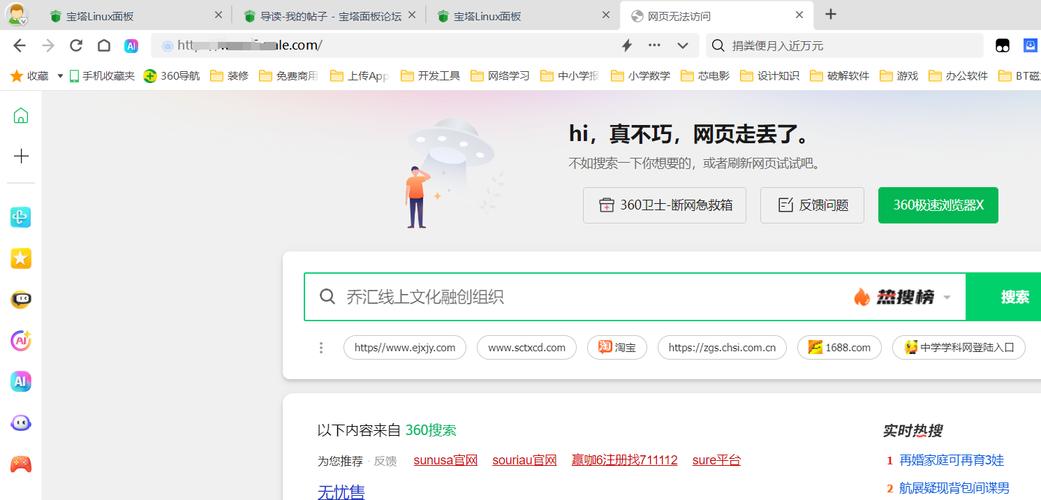Open the three-dot more options in address bar
Image resolution: width=1041 pixels, height=500 pixels.
click(x=654, y=45)
